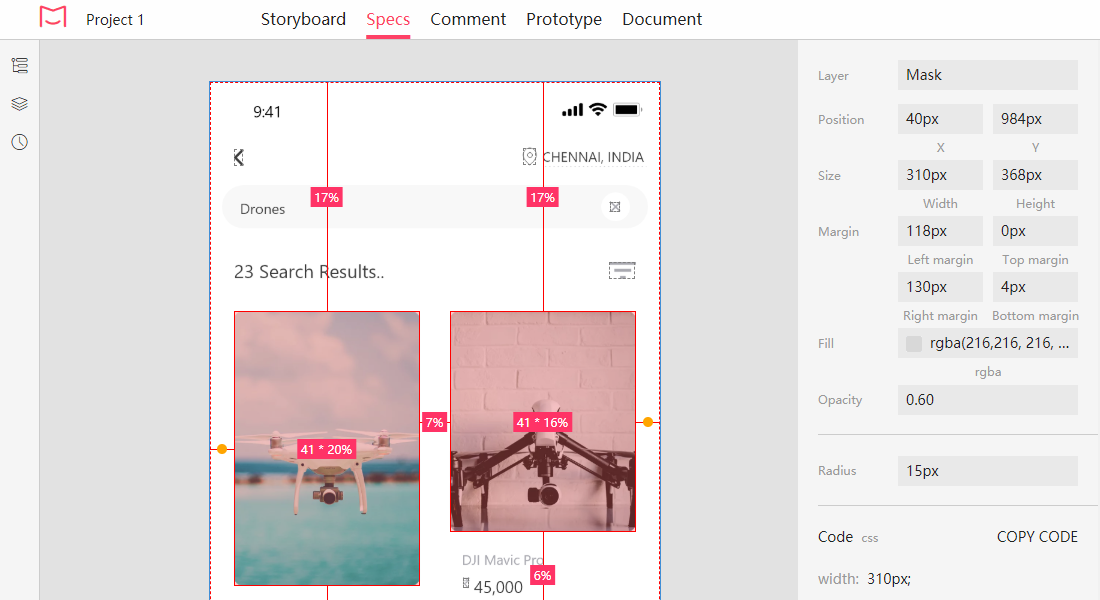This screenshot has height=600, width=1100.
Task: Click the battery icon in status bar
Action: 627,109
